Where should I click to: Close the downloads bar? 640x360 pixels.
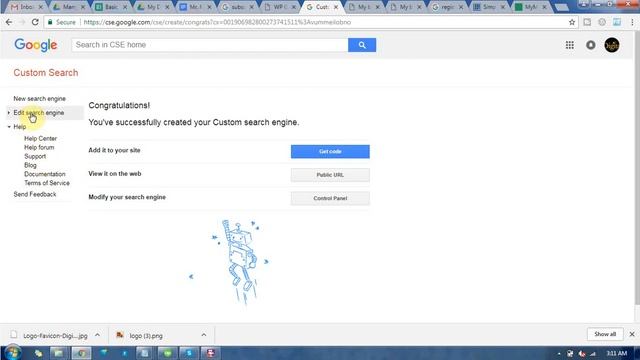(x=632, y=334)
